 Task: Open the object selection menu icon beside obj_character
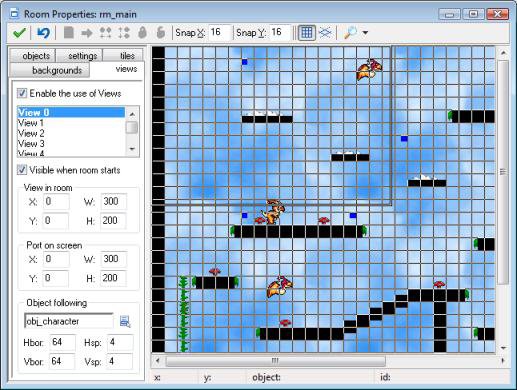tap(125, 322)
